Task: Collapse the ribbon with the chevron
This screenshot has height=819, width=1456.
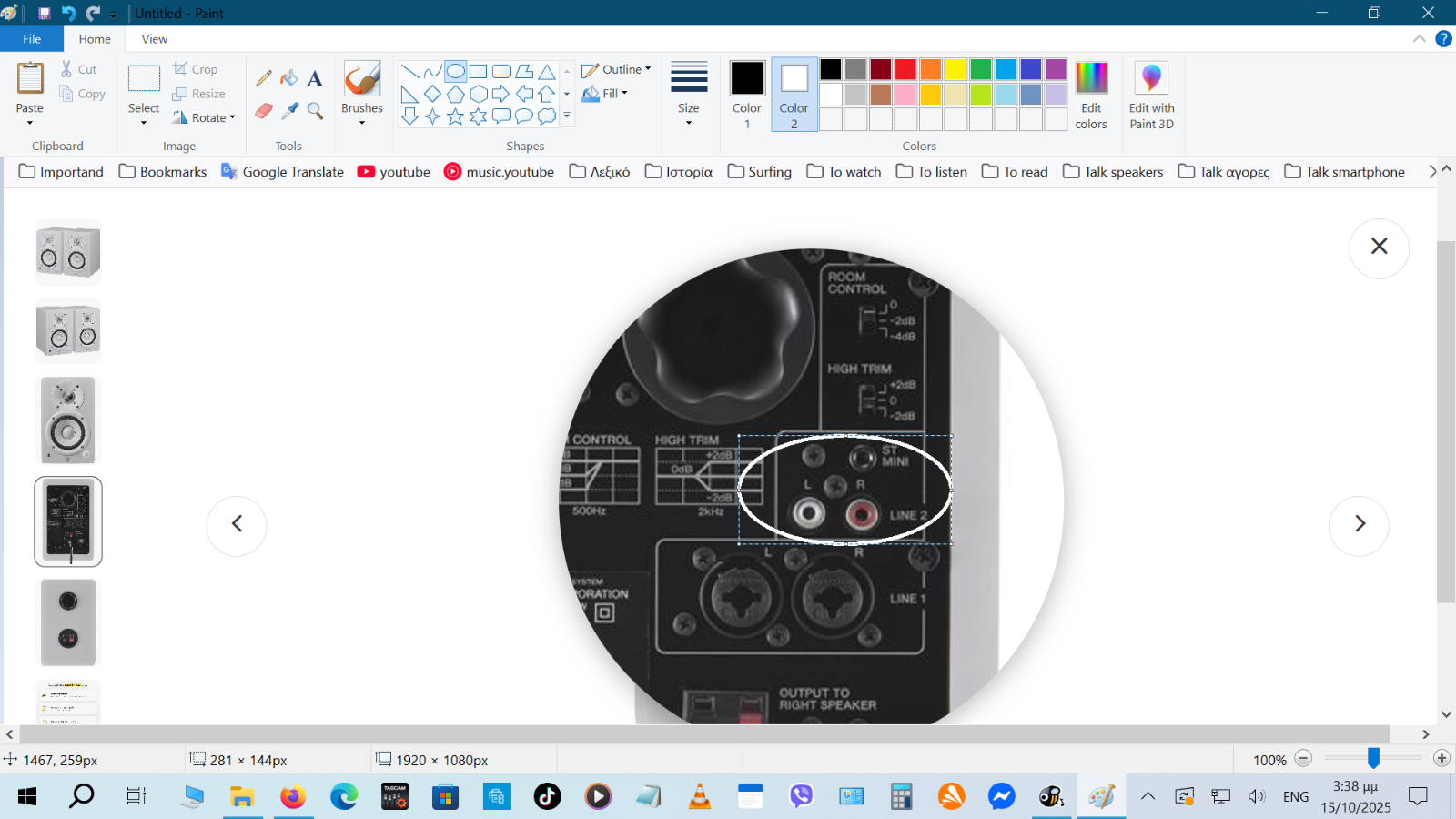Action: click(1420, 39)
